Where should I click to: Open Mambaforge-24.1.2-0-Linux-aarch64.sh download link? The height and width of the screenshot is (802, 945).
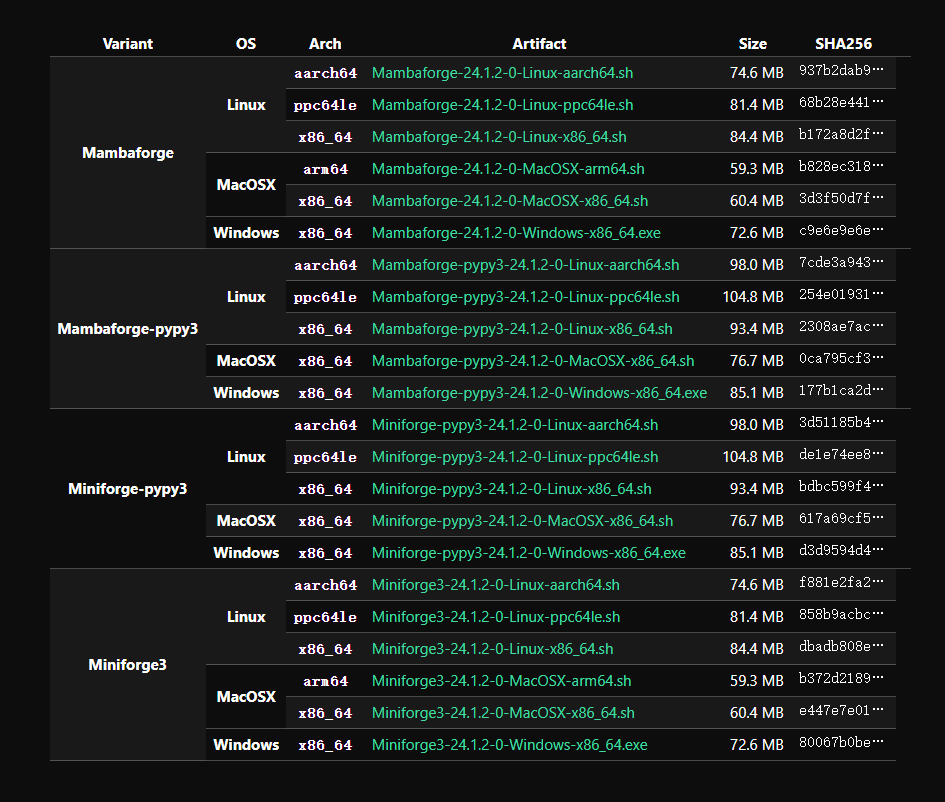[x=502, y=73]
